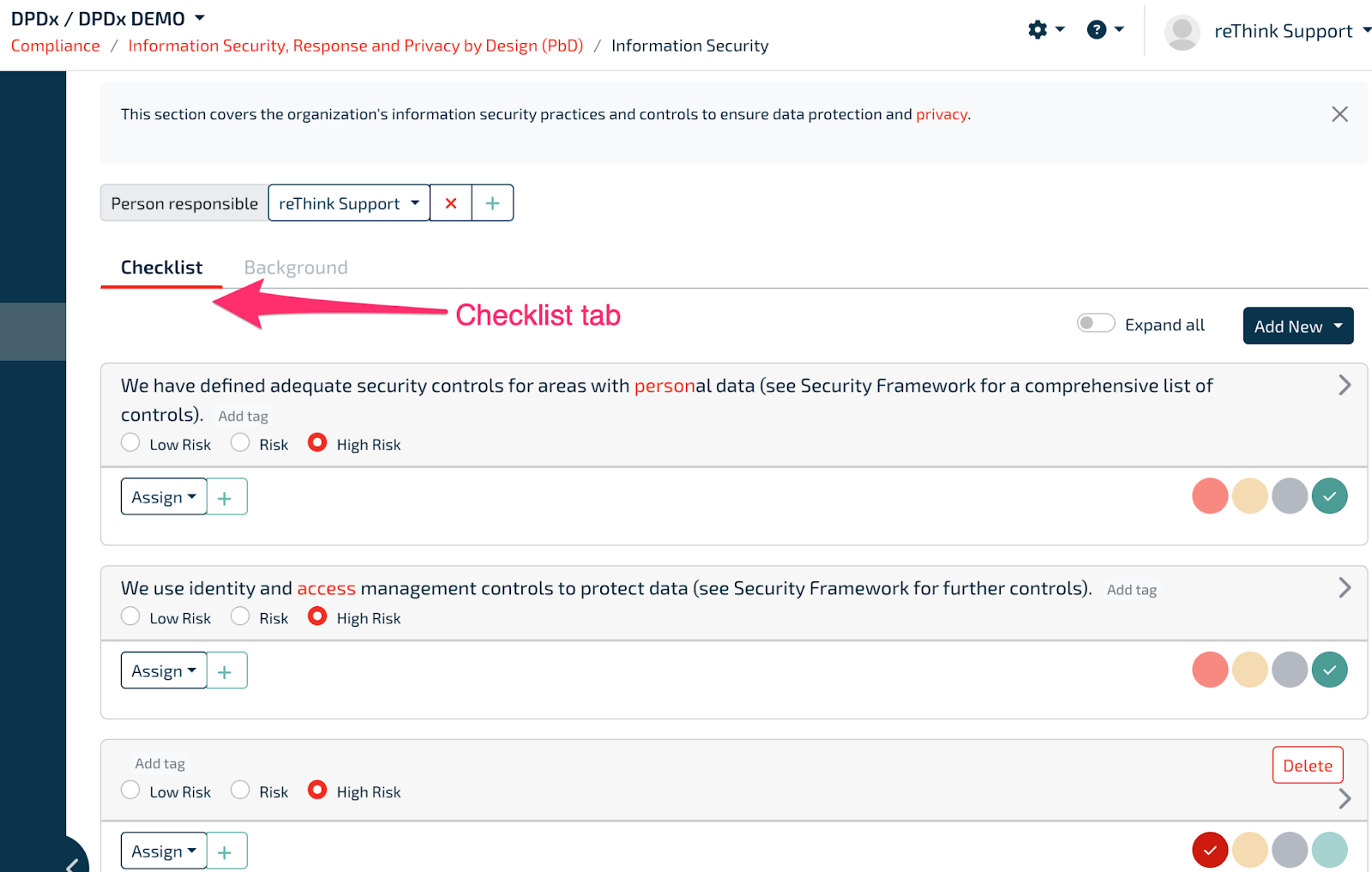Select the Checklist tab
This screenshot has width=1372, height=872.
(x=160, y=267)
